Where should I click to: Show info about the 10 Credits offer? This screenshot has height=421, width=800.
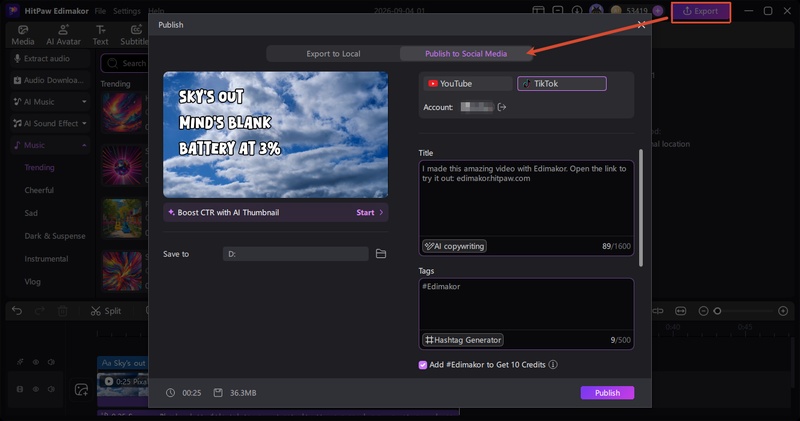coord(553,364)
